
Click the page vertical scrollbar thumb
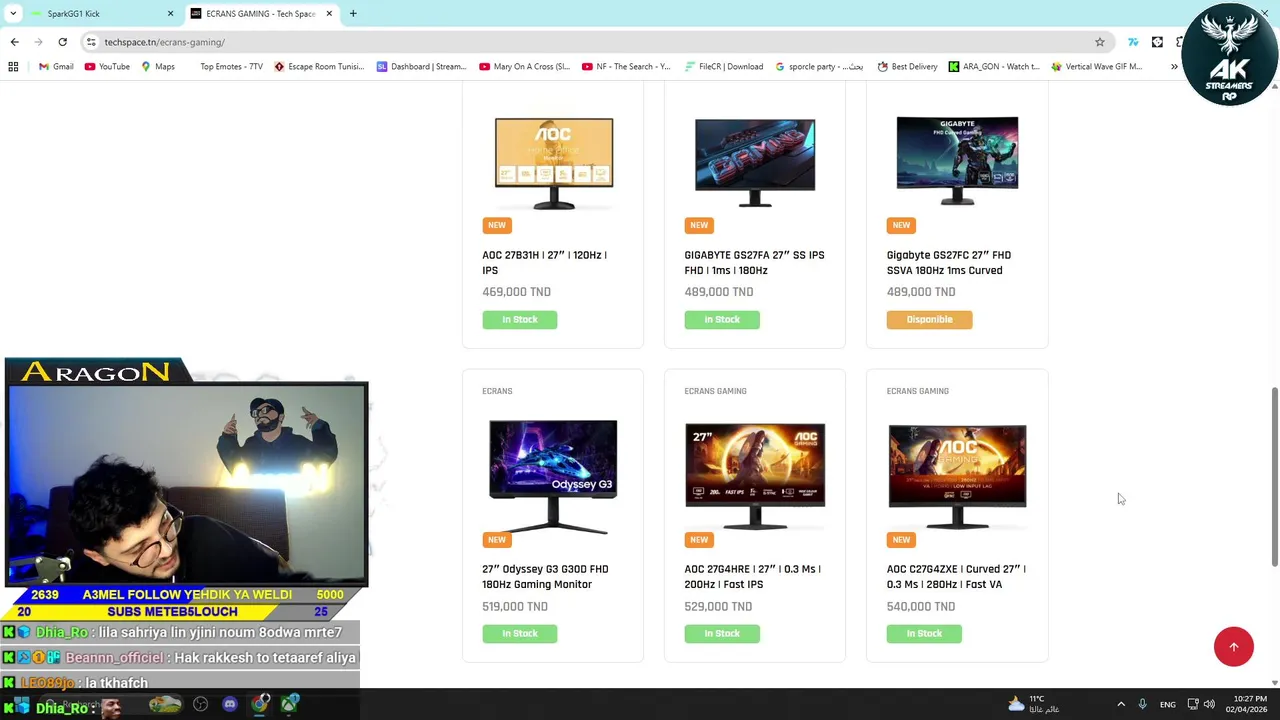(x=1274, y=477)
